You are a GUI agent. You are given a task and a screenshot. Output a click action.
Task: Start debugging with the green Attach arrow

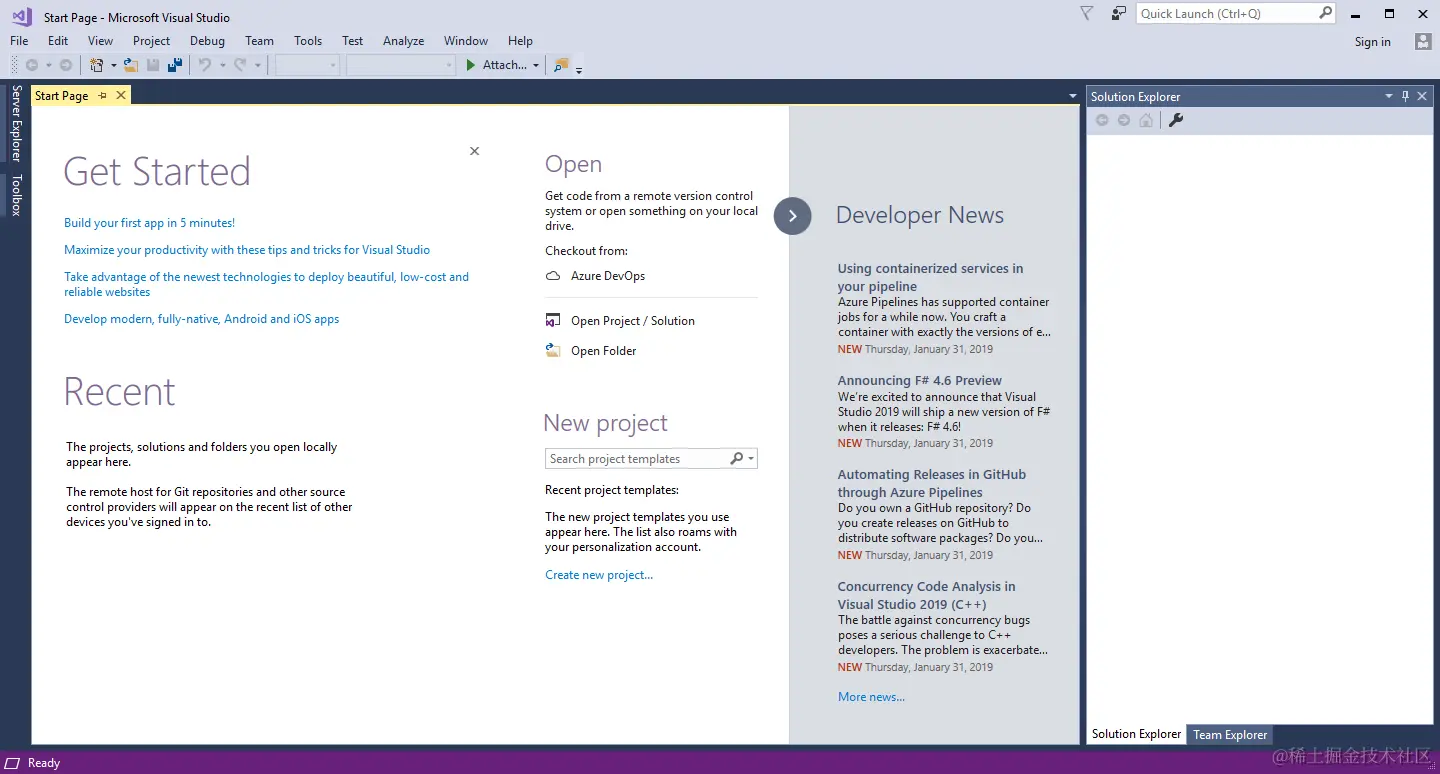point(471,64)
